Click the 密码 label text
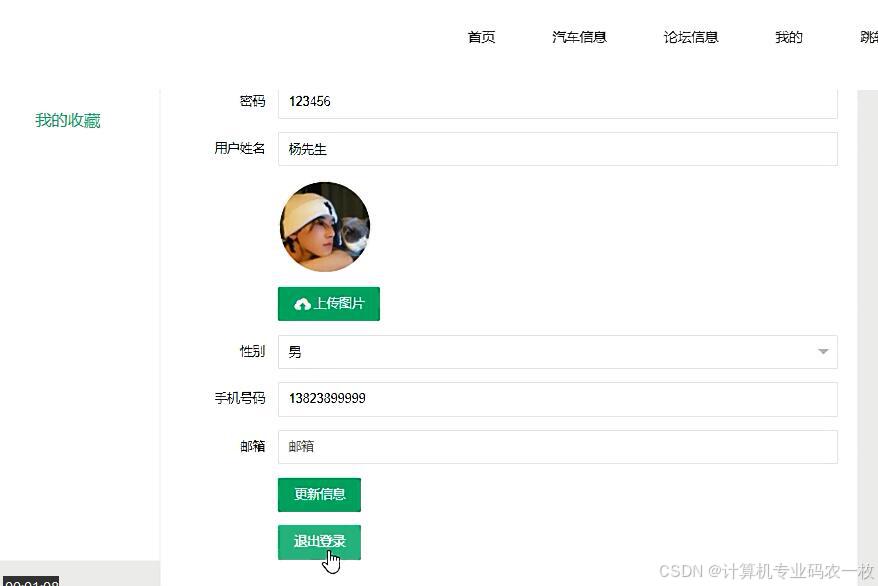This screenshot has height=586, width=878. (x=253, y=101)
